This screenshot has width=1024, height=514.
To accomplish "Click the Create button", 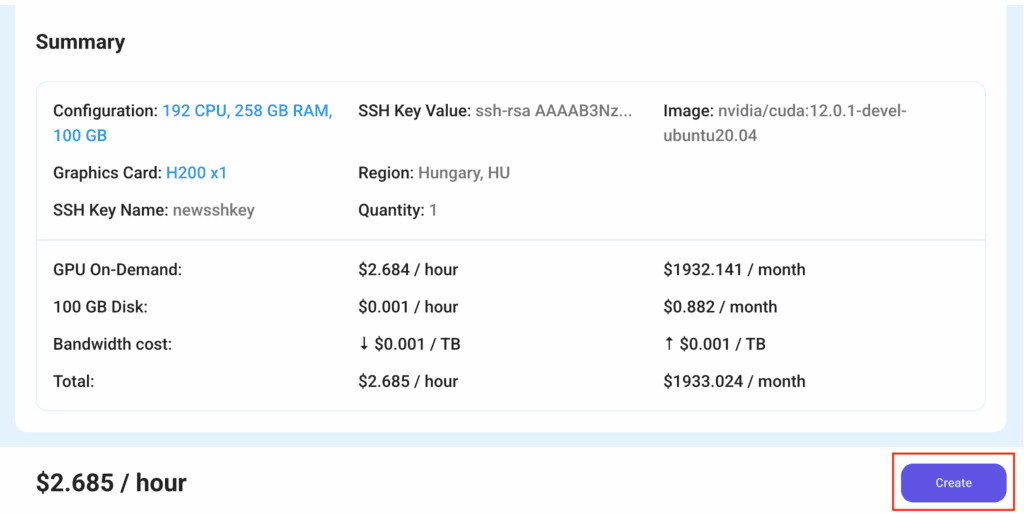I will pyautogui.click(x=953, y=483).
